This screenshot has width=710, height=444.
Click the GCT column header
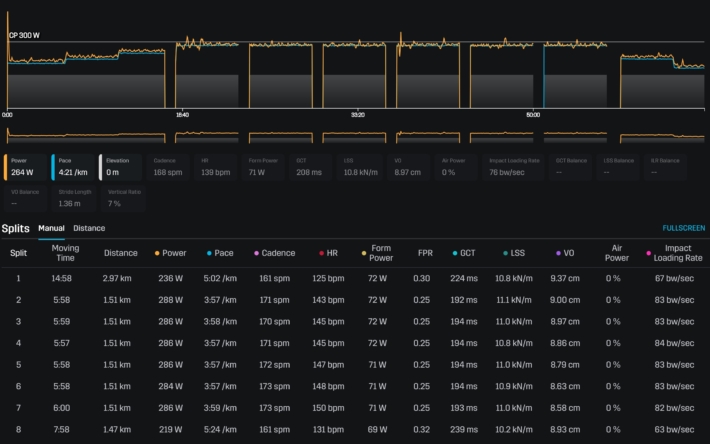465,253
